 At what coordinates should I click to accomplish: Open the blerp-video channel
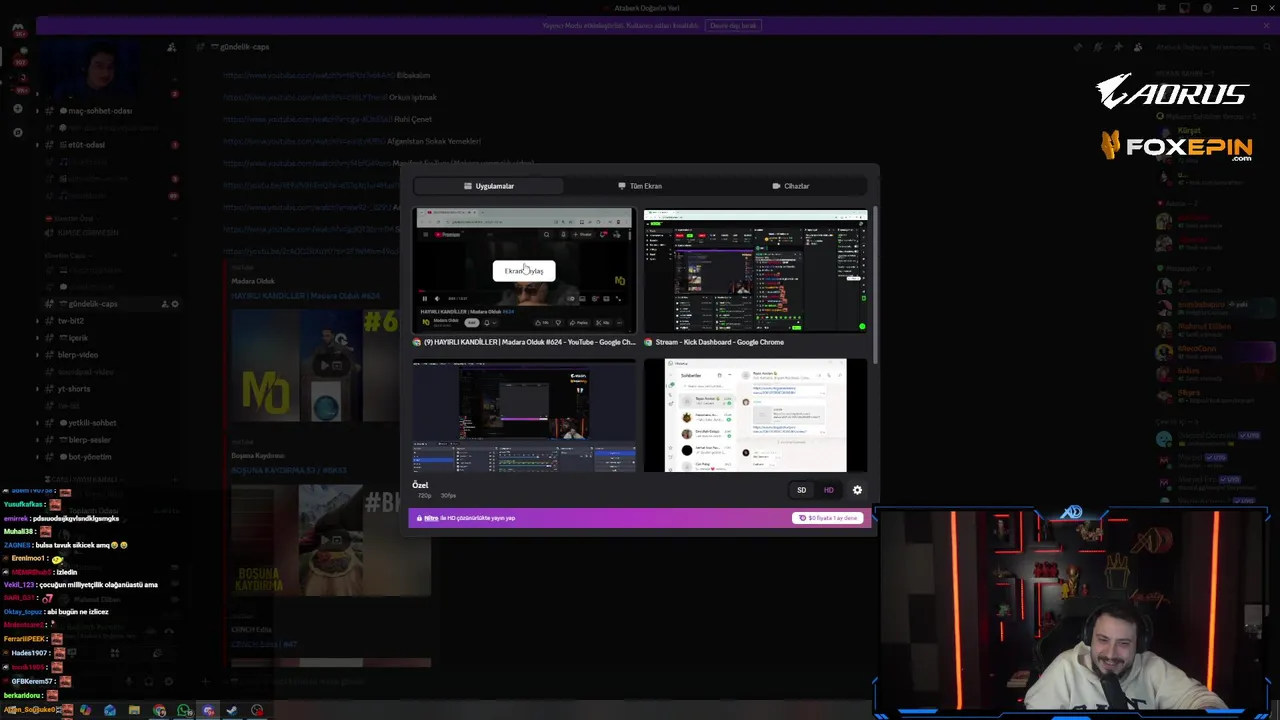coord(78,355)
